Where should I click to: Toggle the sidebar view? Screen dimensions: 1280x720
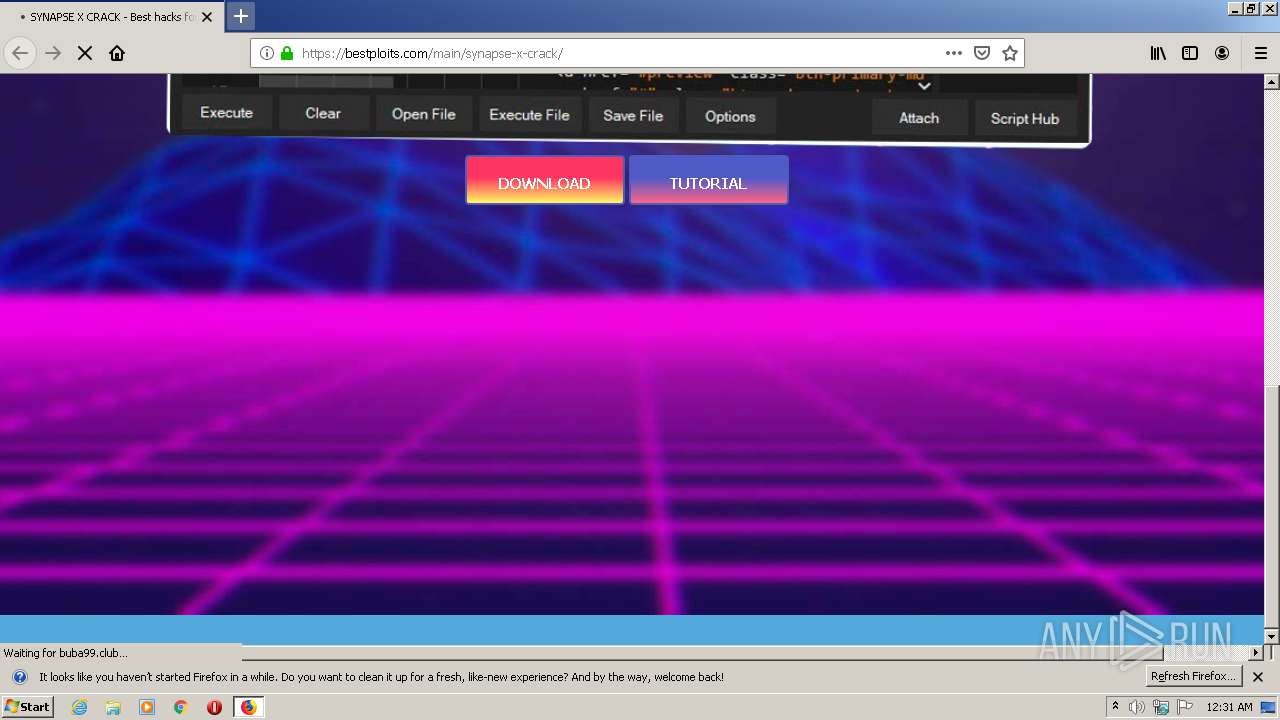pos(1190,53)
